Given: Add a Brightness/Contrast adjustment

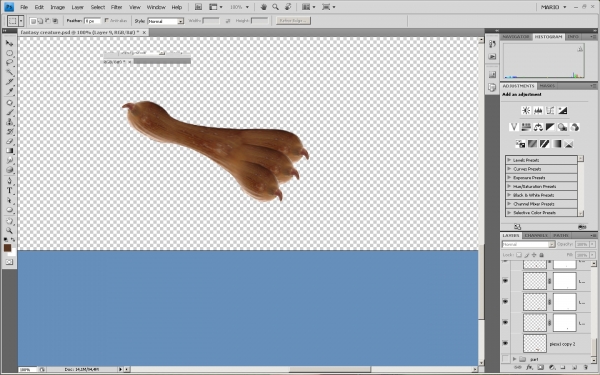Looking at the screenshot, I should [526, 111].
